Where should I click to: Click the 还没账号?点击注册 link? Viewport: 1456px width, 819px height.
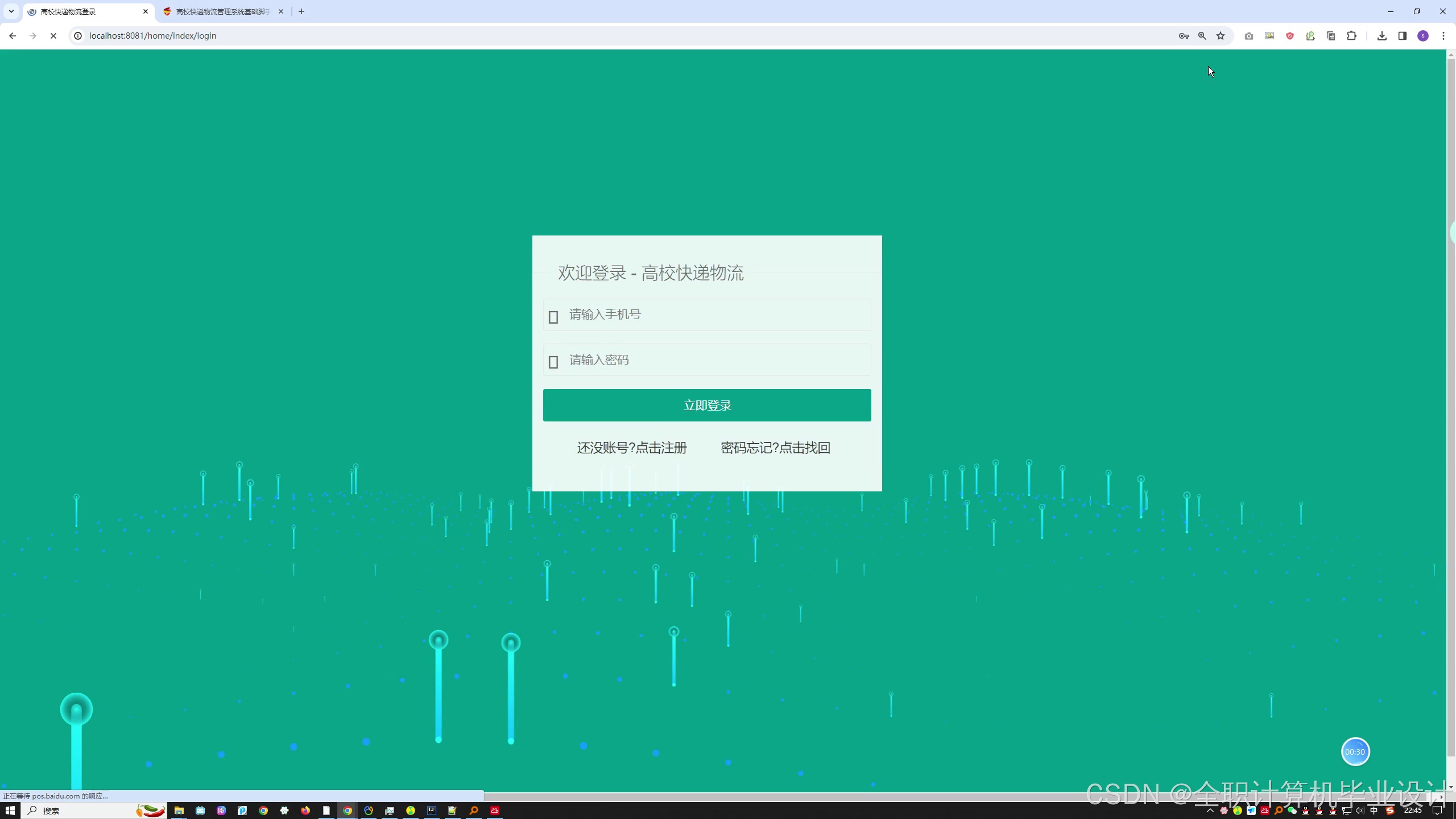tap(631, 448)
